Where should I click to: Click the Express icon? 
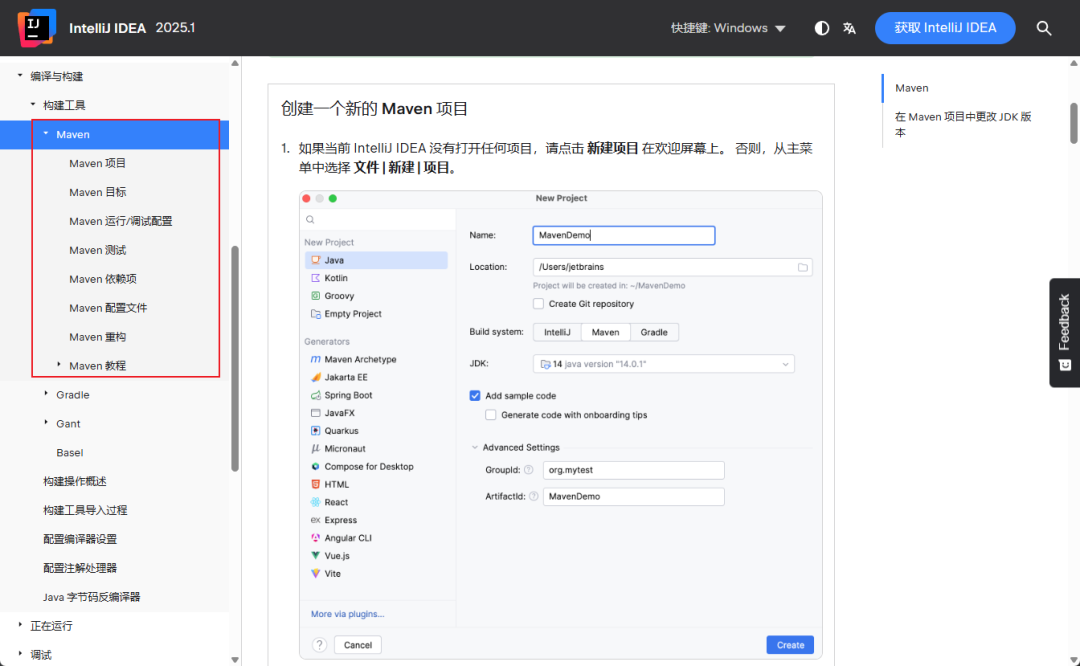click(315, 521)
